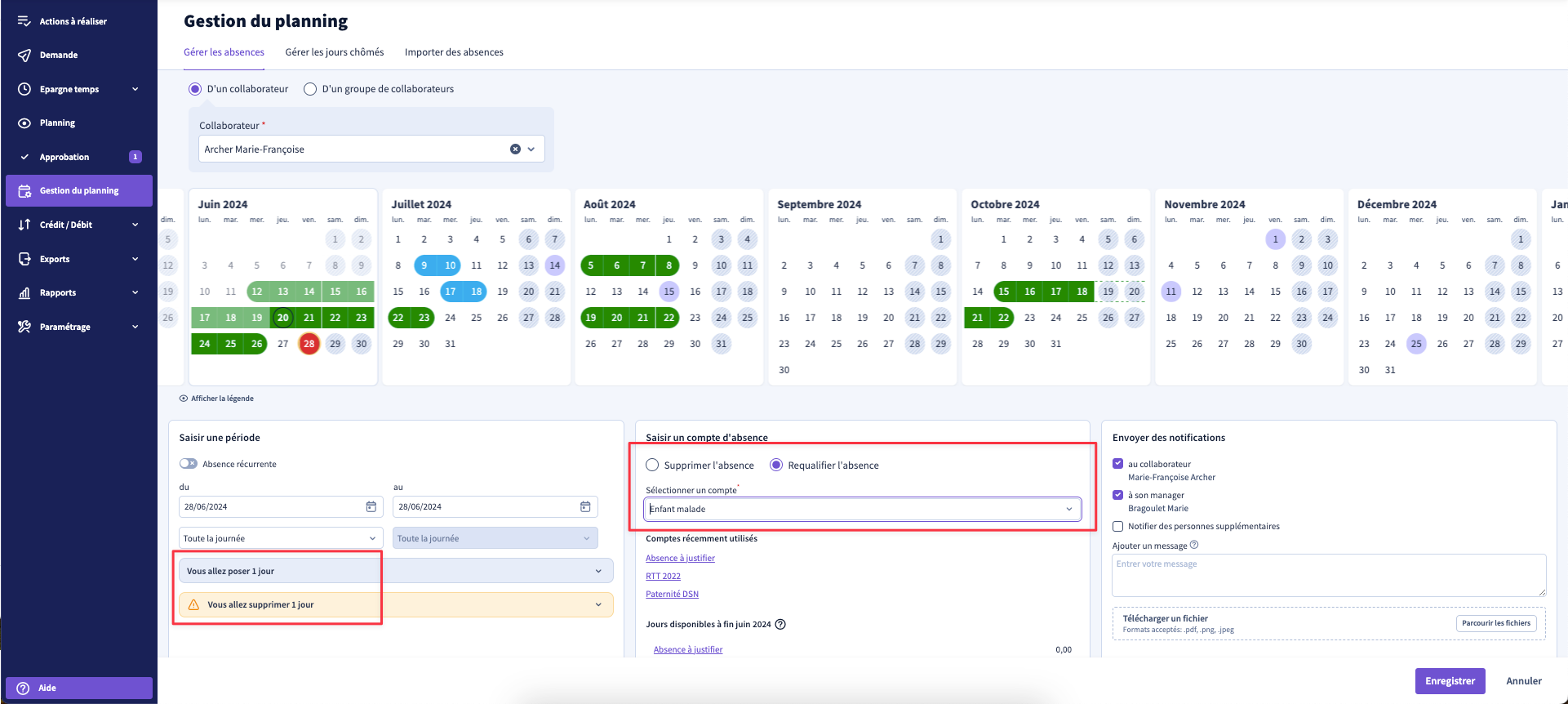Open the start Toute la journée dropdown
This screenshot has height=704, width=1568.
pos(281,538)
